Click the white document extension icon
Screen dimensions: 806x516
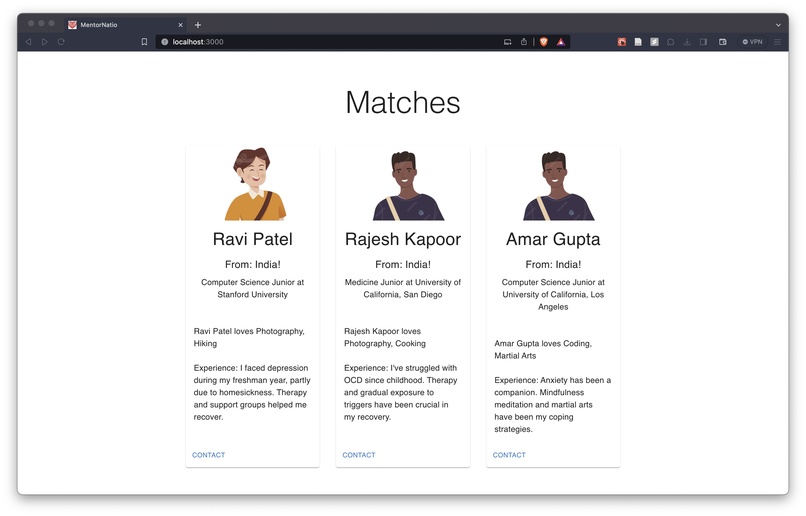638,42
